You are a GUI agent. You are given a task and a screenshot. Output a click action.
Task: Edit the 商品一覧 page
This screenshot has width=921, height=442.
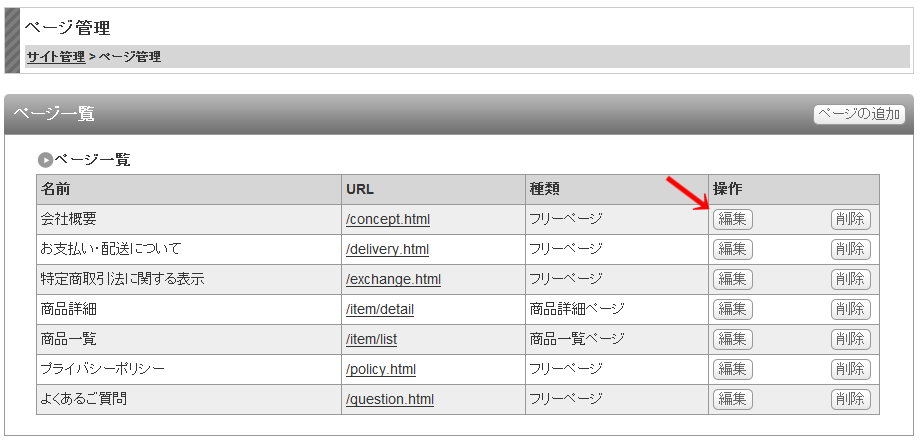(732, 339)
